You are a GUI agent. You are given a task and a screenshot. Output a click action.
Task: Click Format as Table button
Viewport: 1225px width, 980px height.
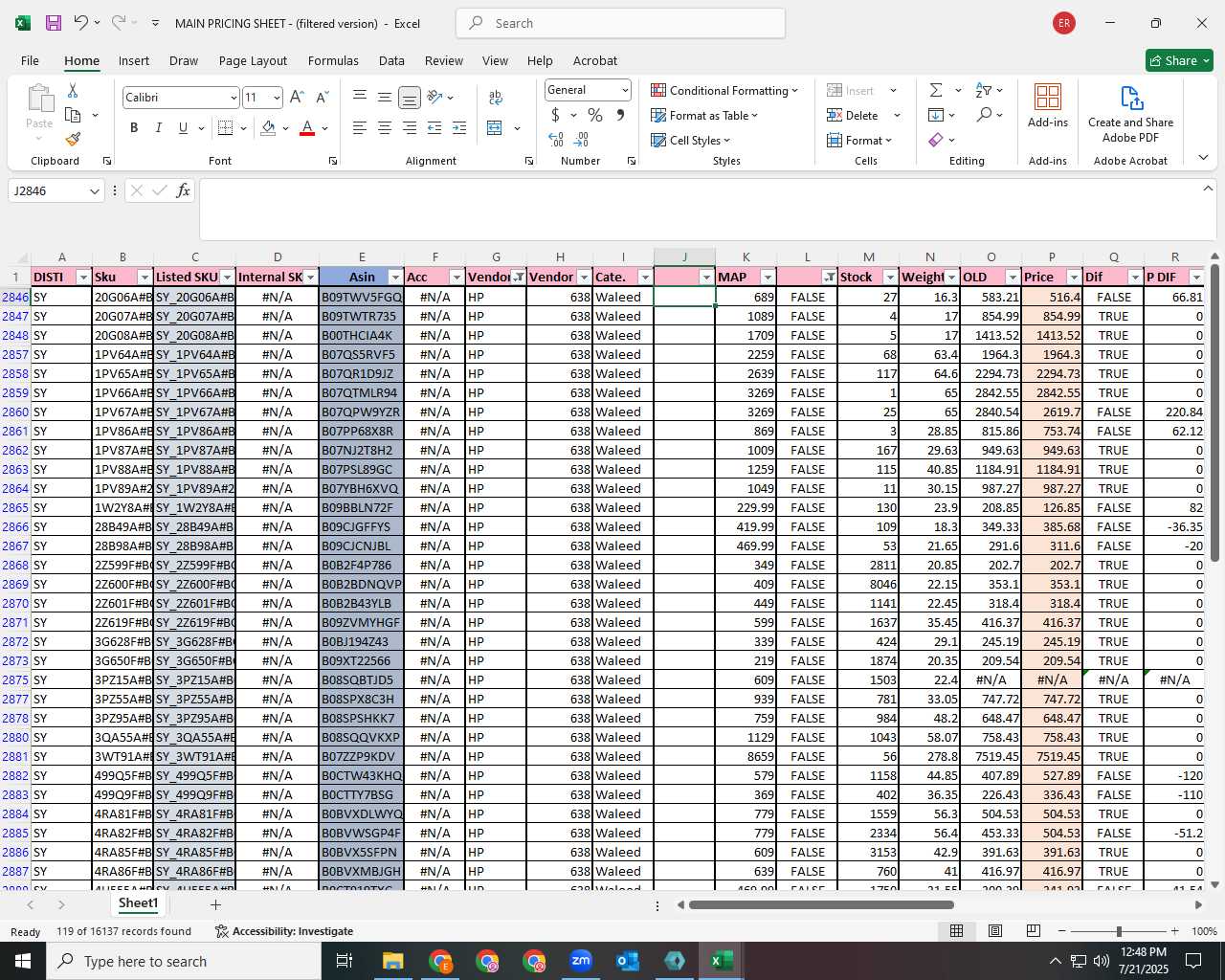704,115
